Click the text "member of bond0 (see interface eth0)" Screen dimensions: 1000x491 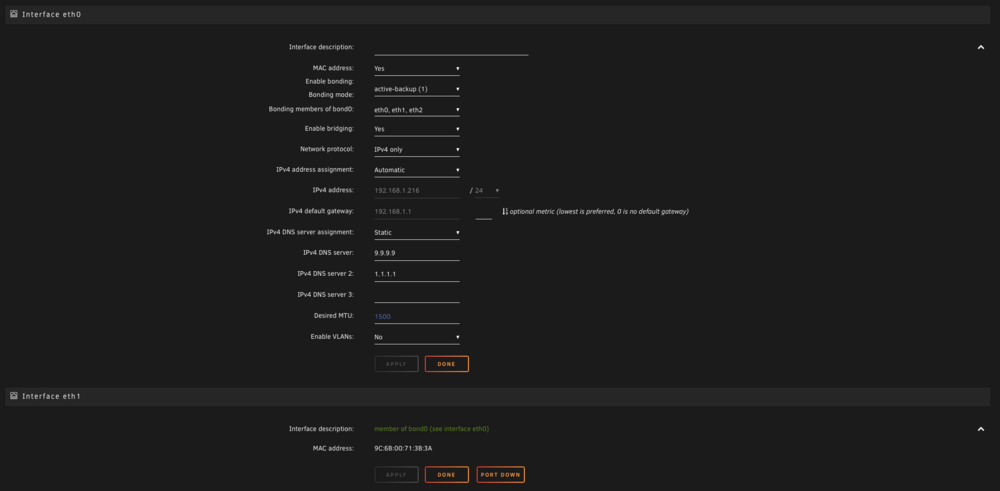[432, 429]
